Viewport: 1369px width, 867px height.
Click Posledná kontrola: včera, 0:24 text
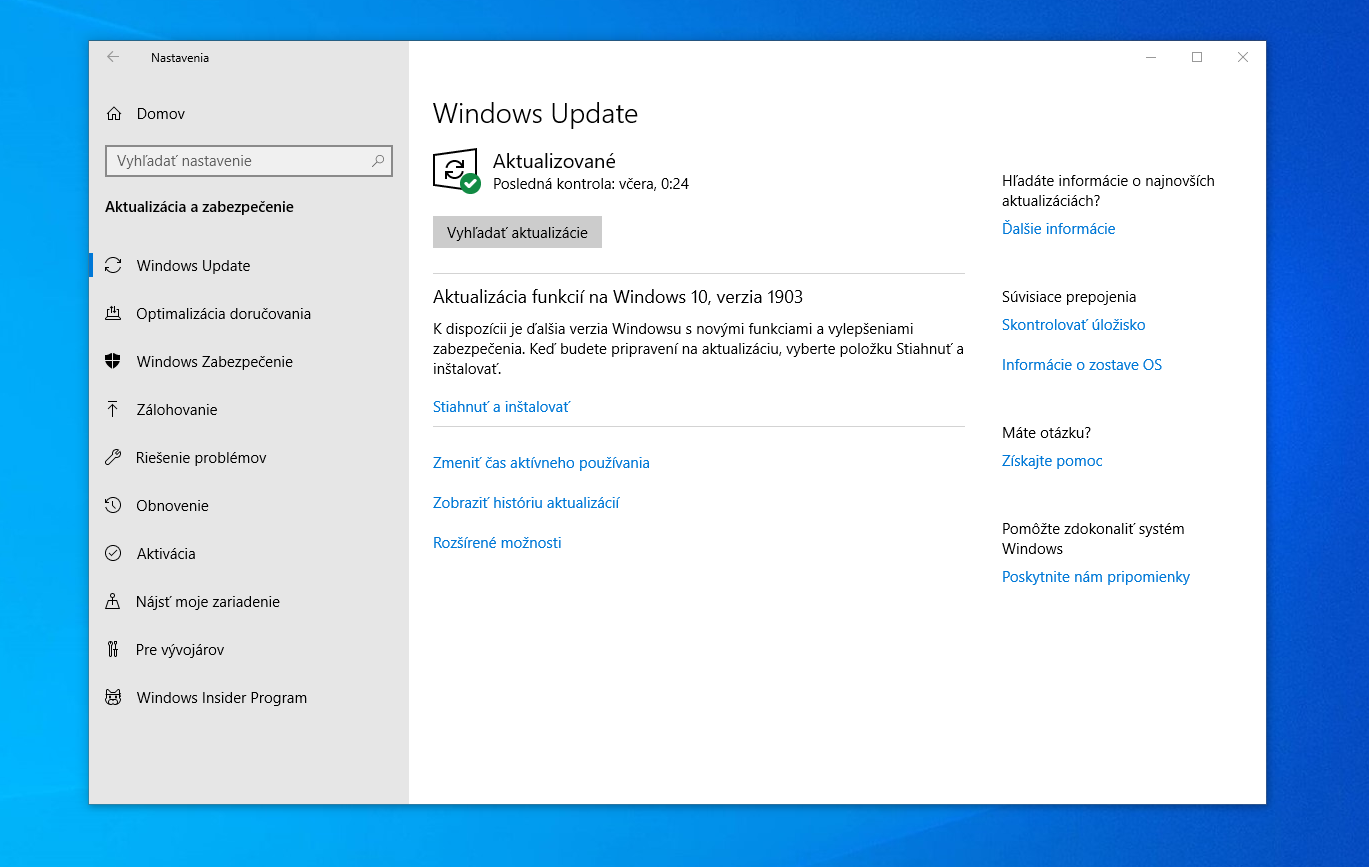(x=591, y=184)
